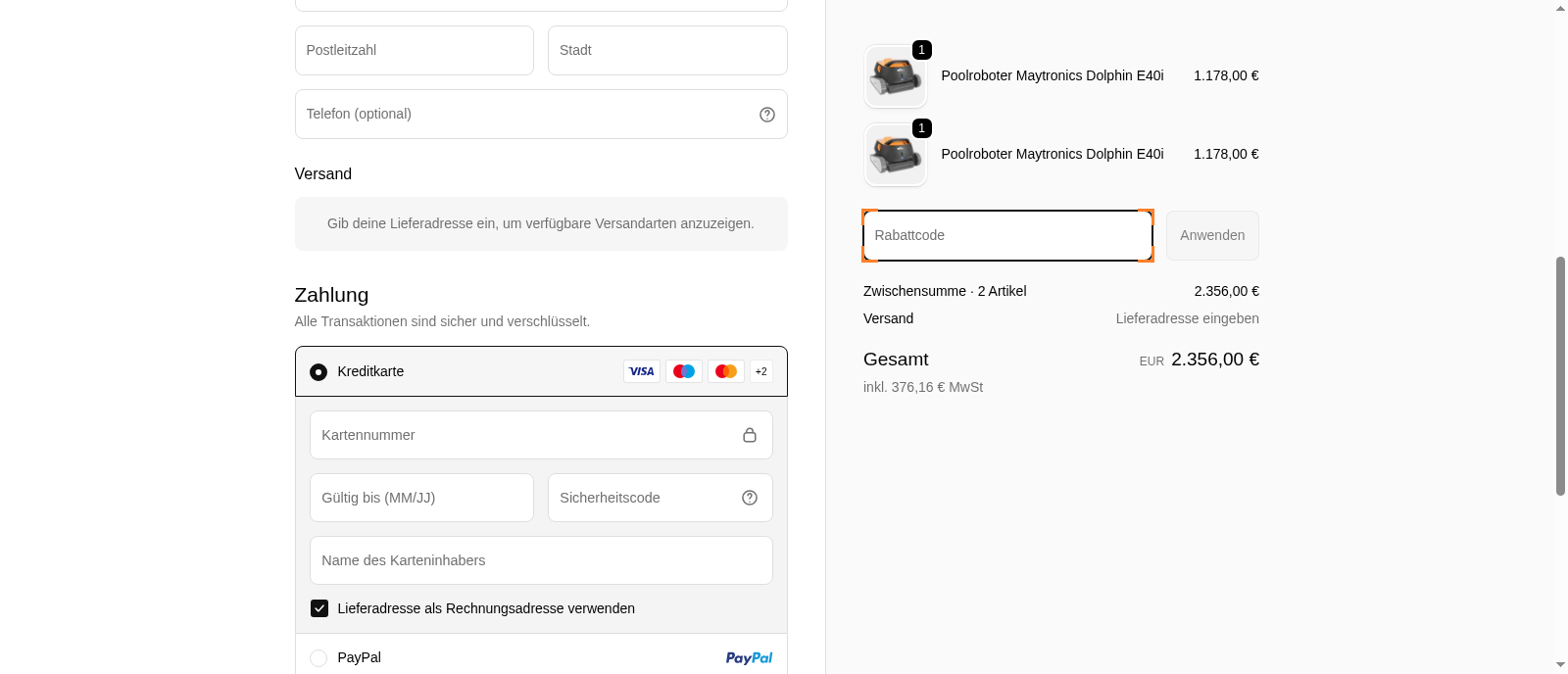This screenshot has height=674, width=1568.
Task: Click the lock icon in card number field
Action: click(750, 435)
